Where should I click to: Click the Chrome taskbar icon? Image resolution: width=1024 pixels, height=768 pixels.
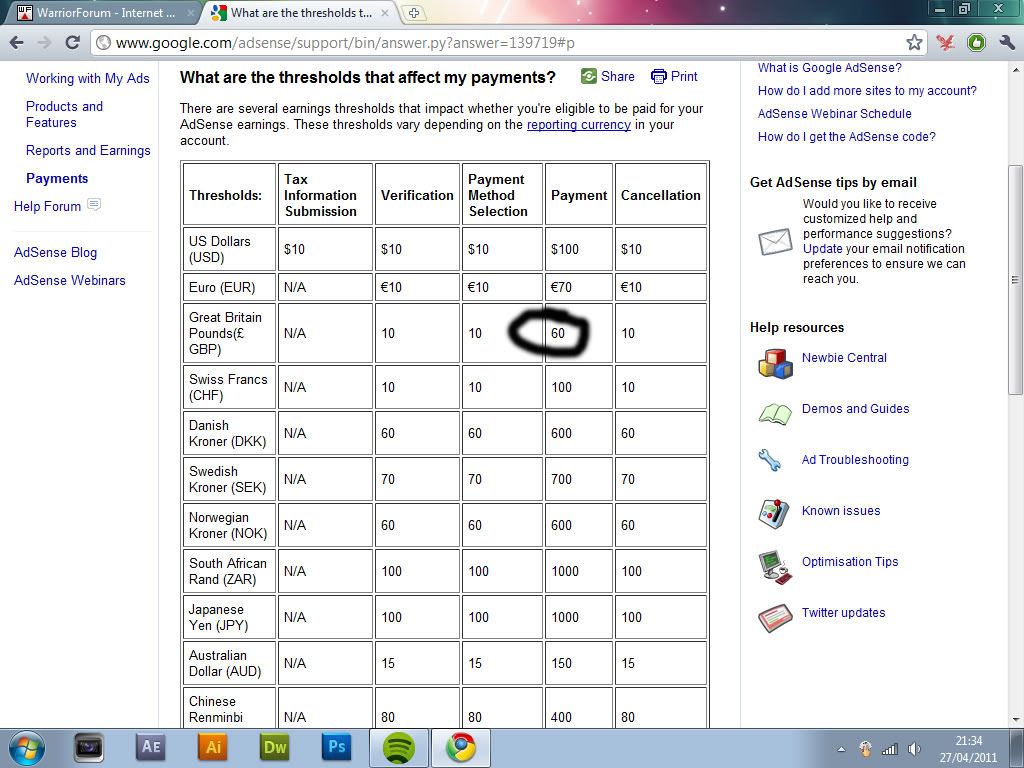460,748
